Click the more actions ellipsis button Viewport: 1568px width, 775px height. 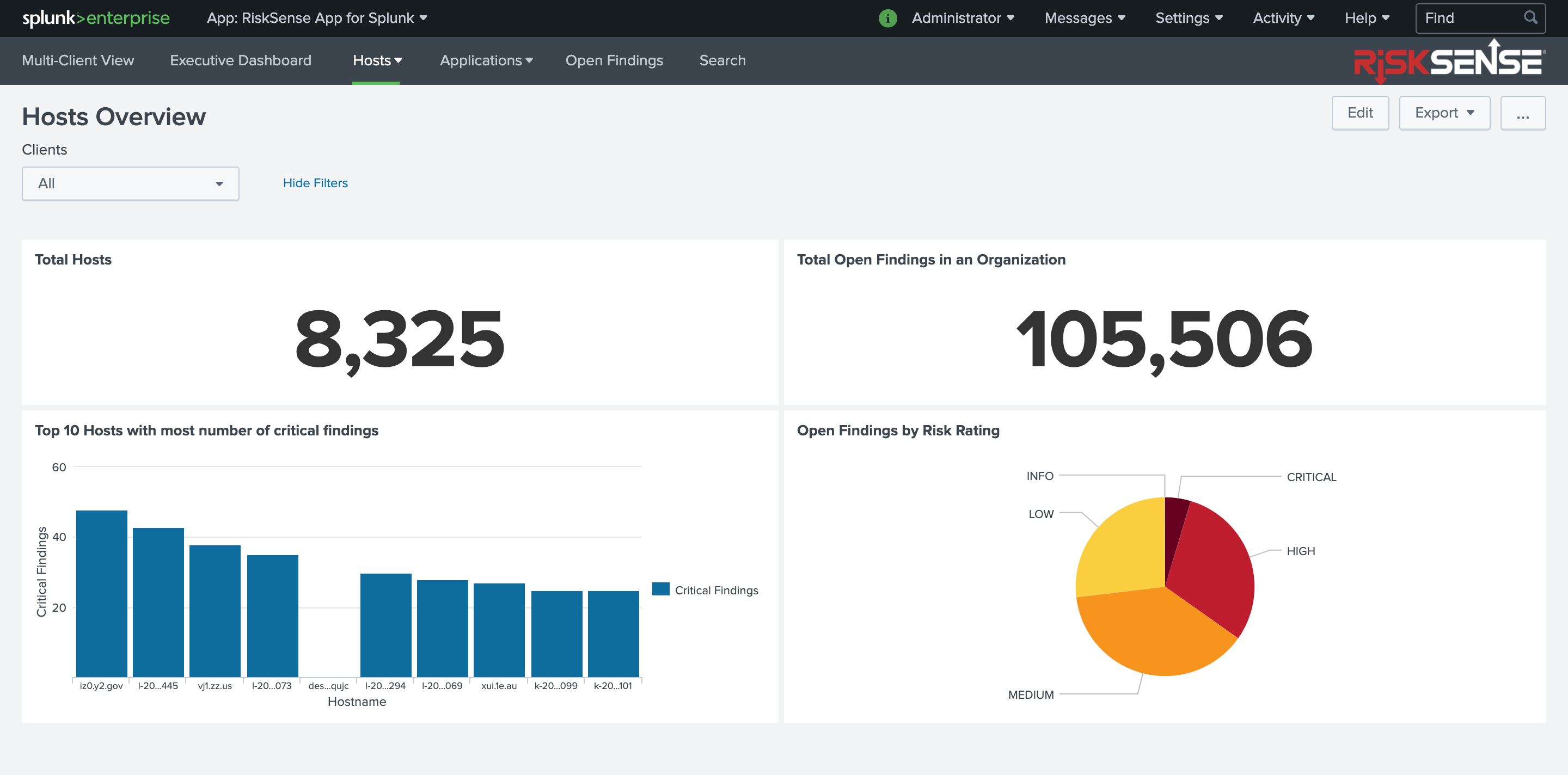click(1523, 113)
